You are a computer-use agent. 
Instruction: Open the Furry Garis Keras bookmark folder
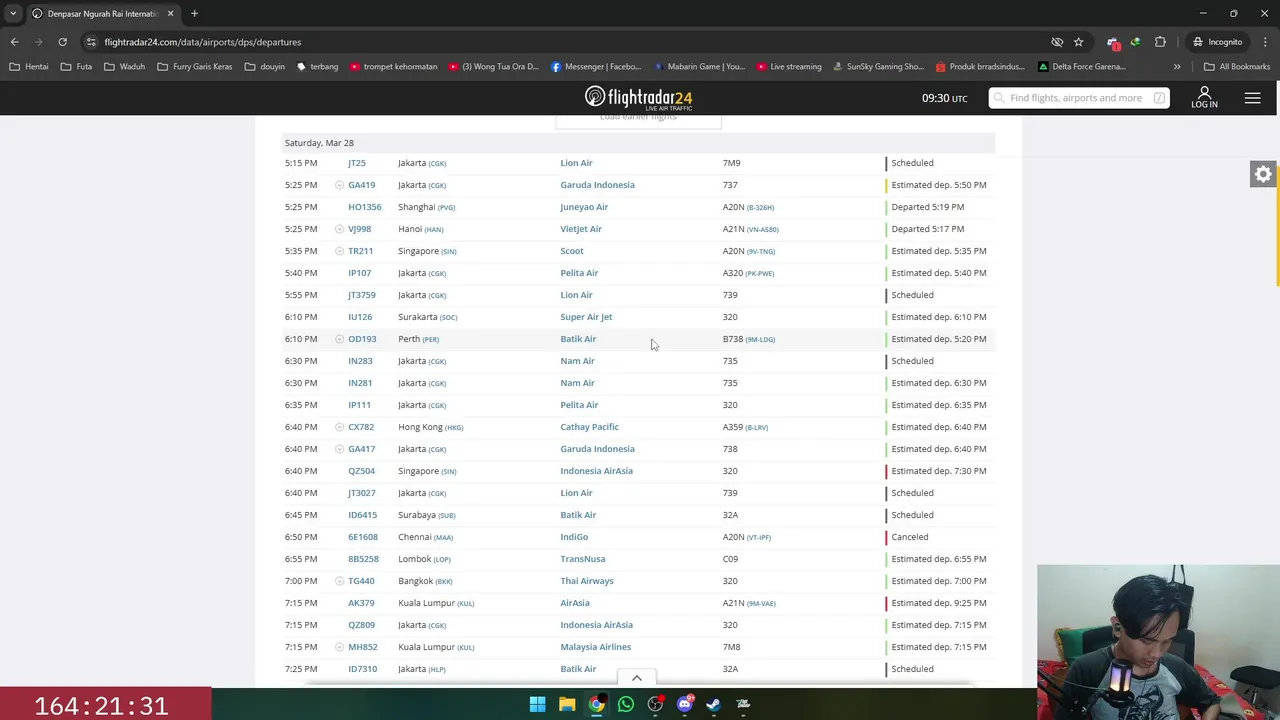point(194,67)
